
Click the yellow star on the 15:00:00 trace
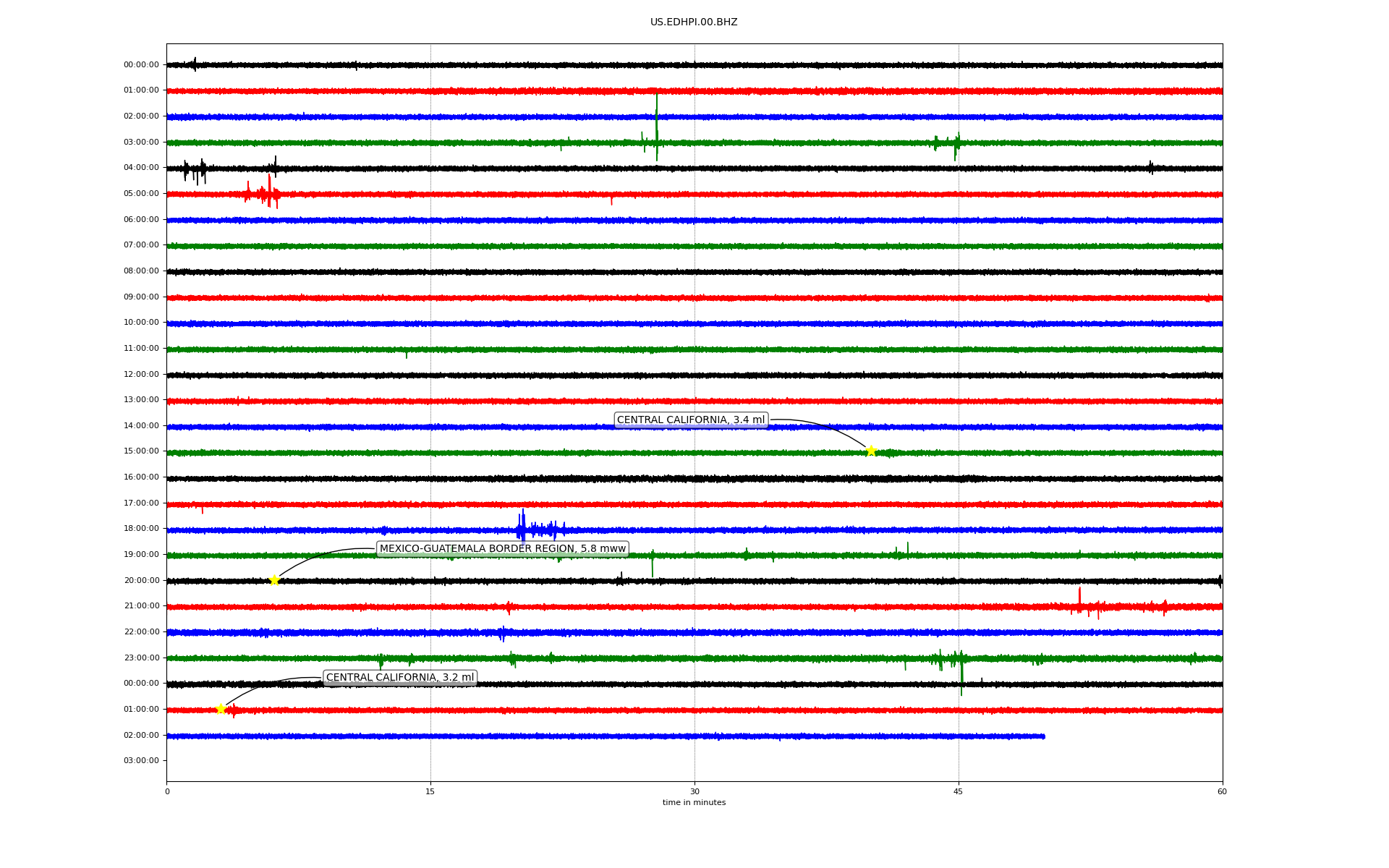[871, 451]
